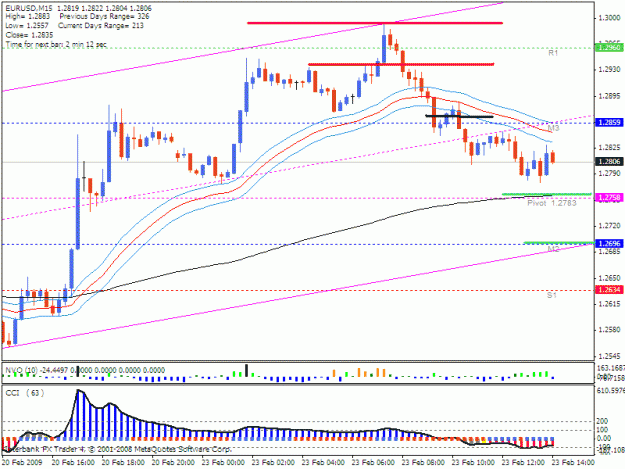Screen dimensions: 625x469
Task: Click the 'Pivot 1.2783' label
Action: click(x=552, y=203)
